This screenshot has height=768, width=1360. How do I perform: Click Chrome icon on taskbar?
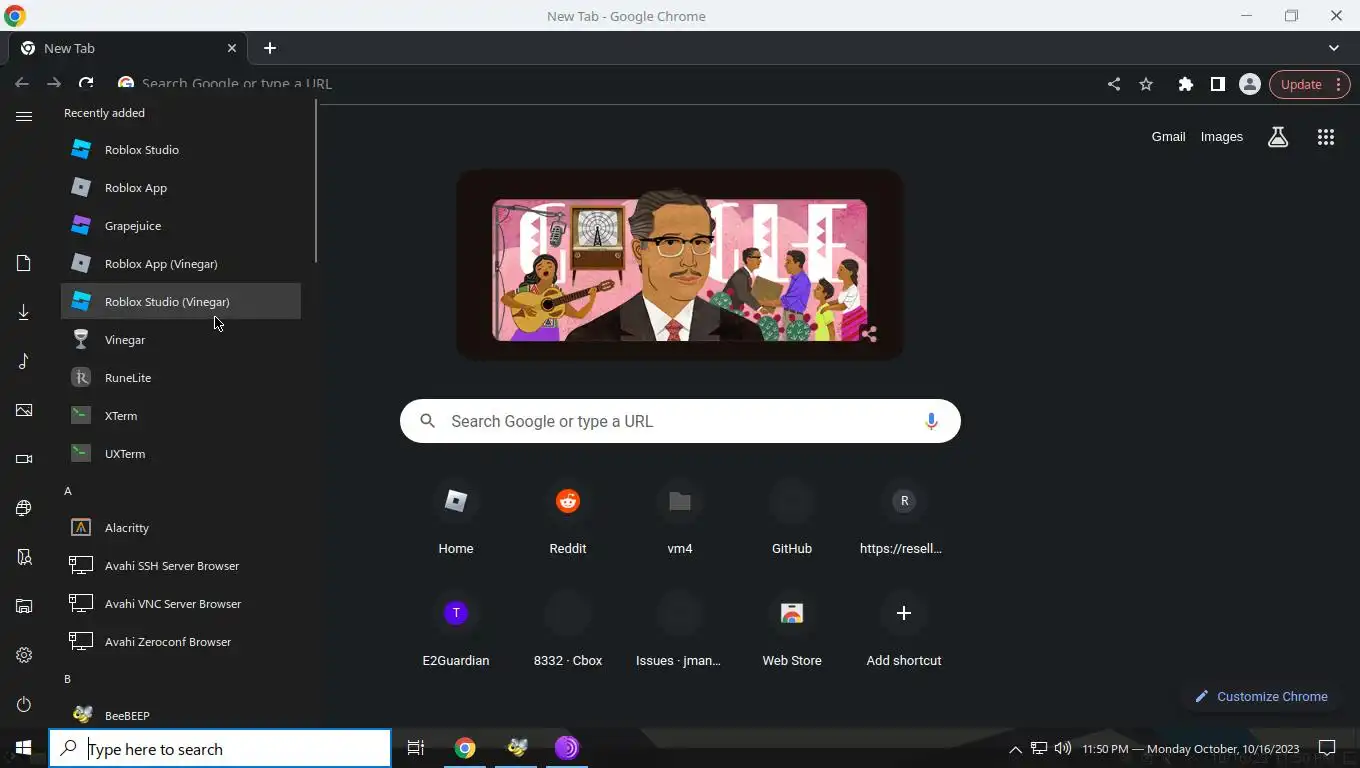coord(465,748)
